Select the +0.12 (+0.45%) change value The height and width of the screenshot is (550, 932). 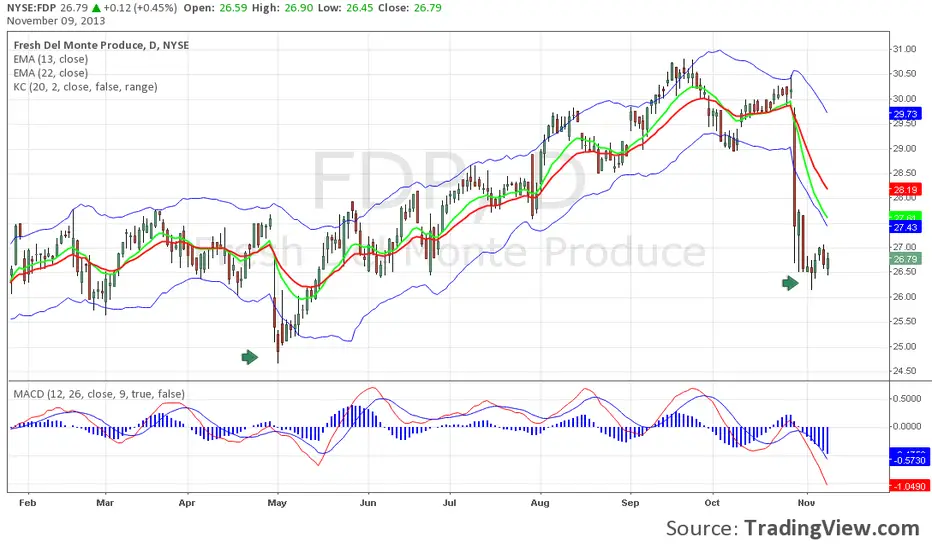point(140,8)
